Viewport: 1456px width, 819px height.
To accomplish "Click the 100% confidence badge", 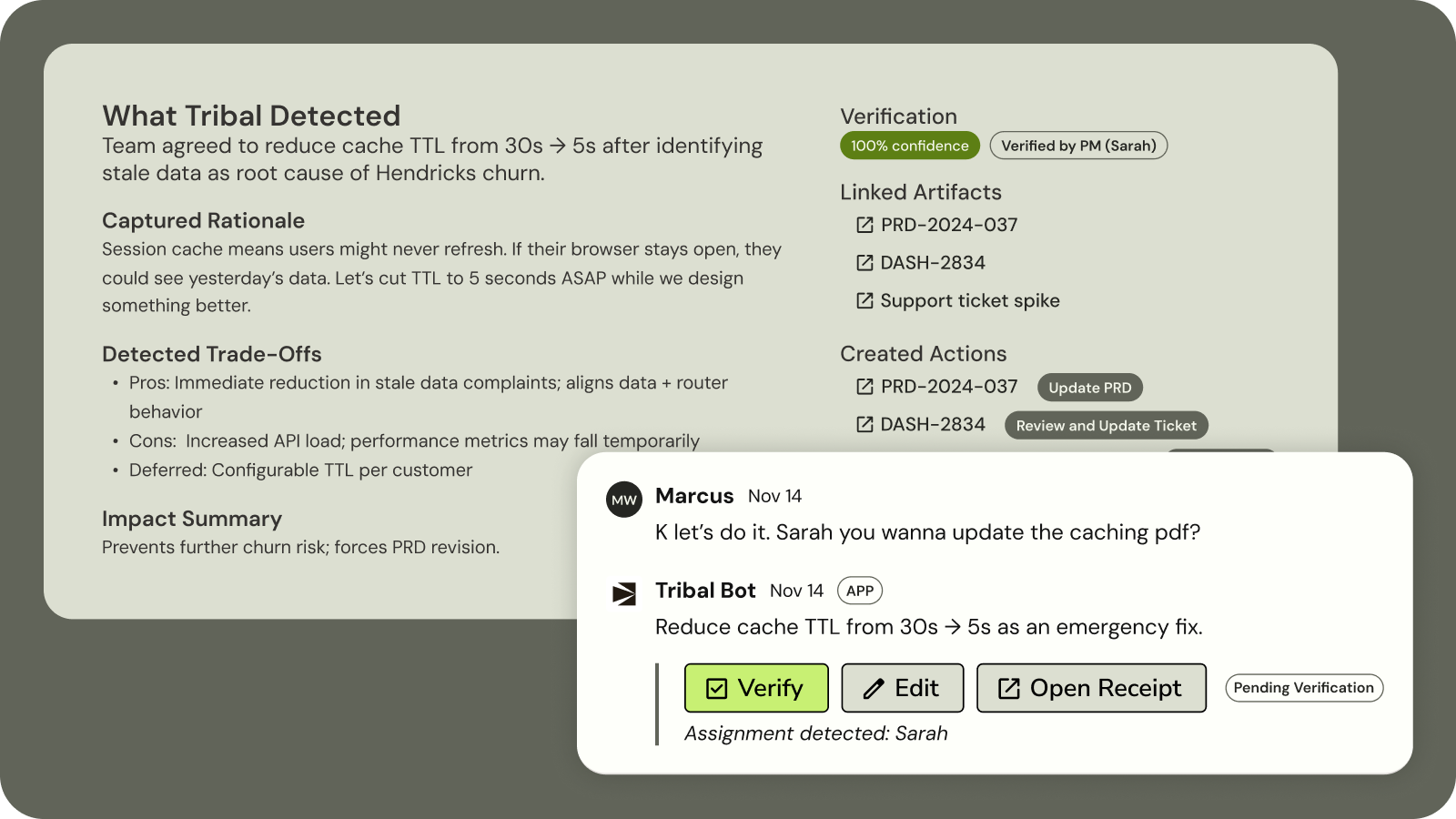I will point(909,145).
